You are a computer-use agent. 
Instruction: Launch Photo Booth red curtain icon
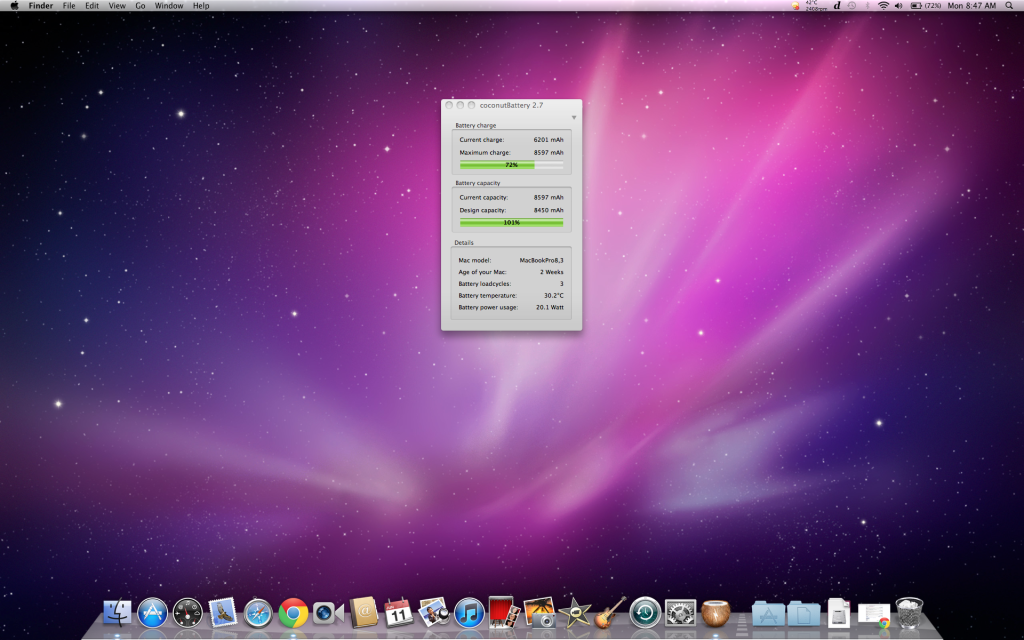504,613
